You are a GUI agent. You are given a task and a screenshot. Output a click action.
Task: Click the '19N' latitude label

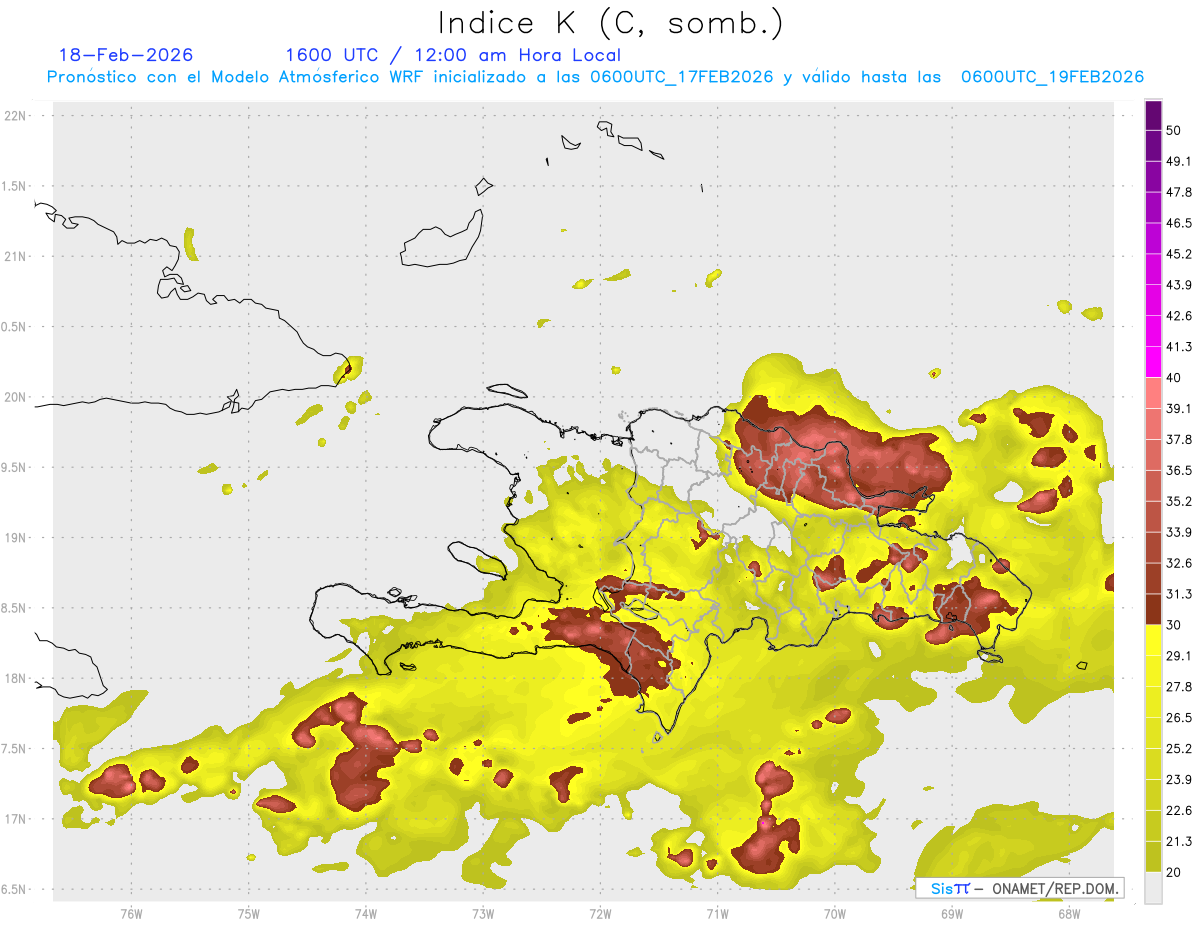click(x=16, y=538)
